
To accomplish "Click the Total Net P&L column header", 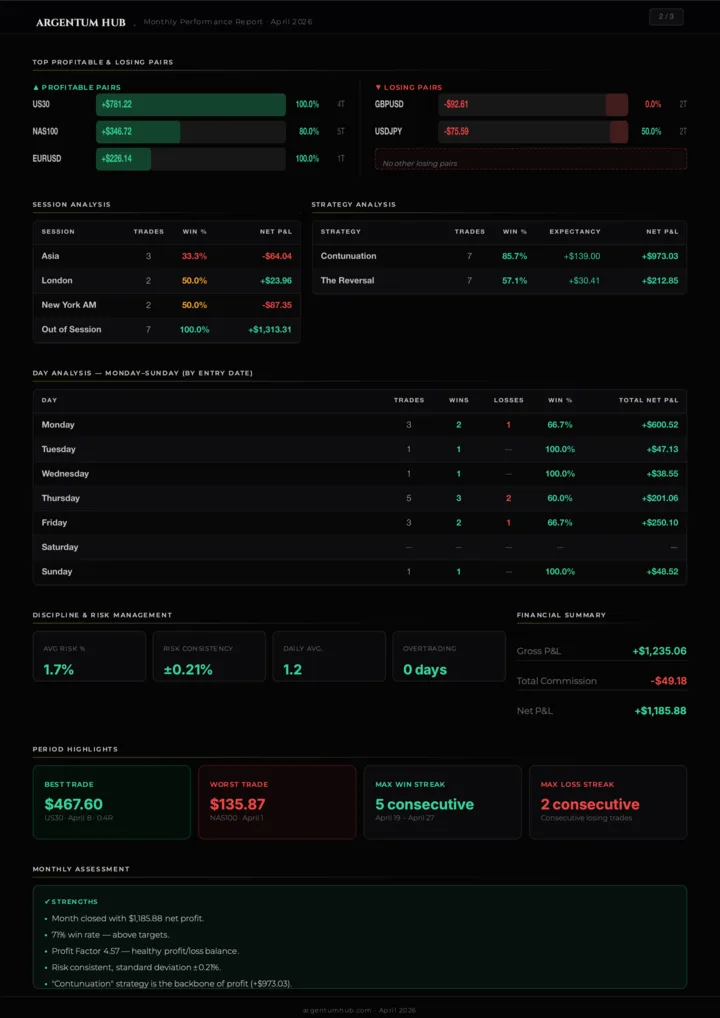I will point(649,401).
